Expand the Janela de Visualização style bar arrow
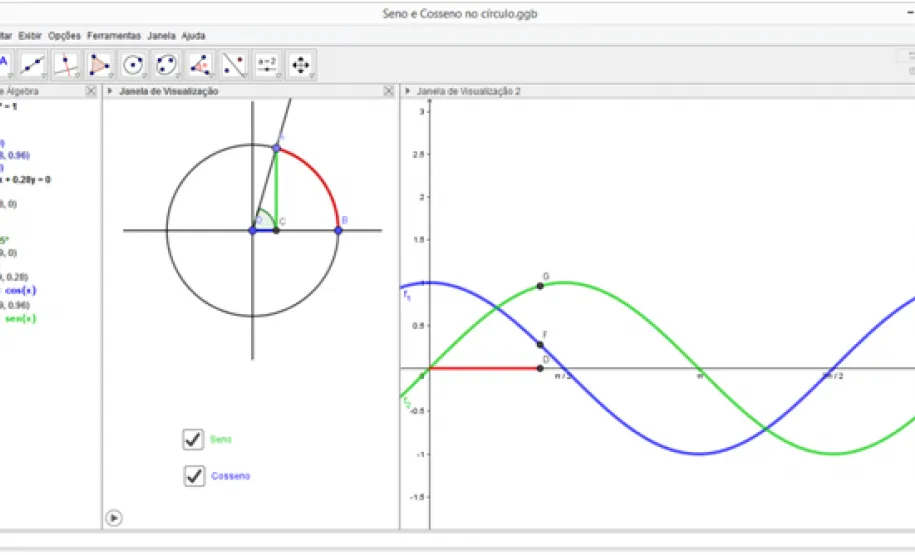 coord(111,91)
